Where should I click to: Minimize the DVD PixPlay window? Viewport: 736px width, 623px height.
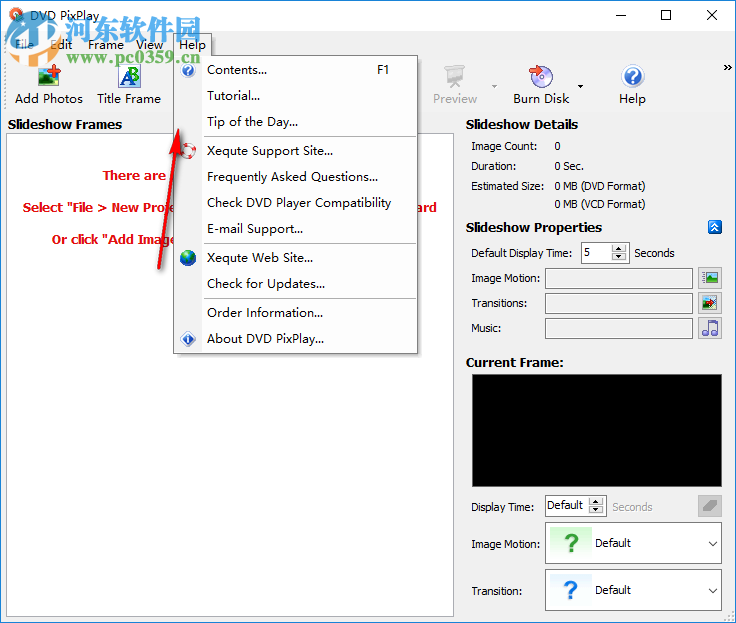[x=621, y=15]
